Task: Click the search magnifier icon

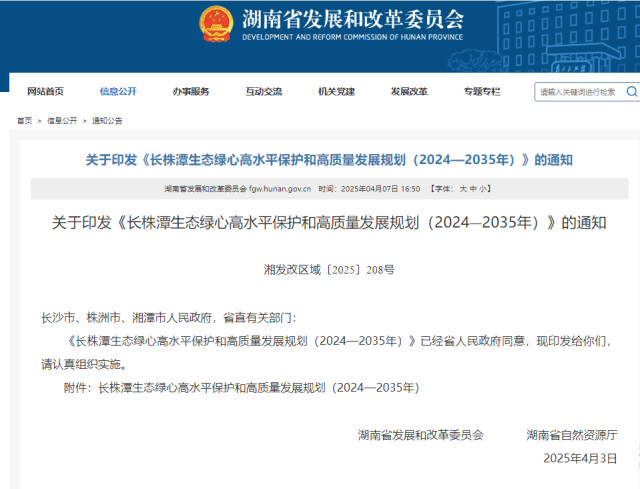Action: 632,92
